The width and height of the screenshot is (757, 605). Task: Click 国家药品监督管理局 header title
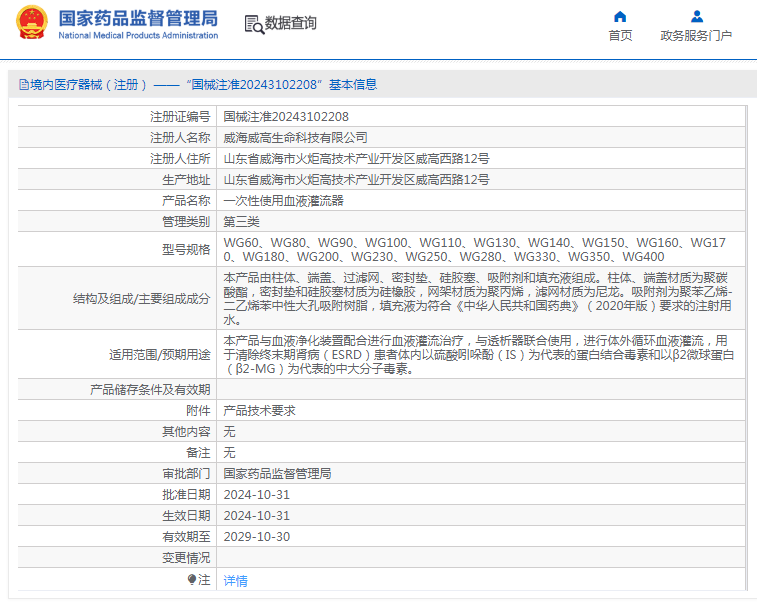coord(138,18)
